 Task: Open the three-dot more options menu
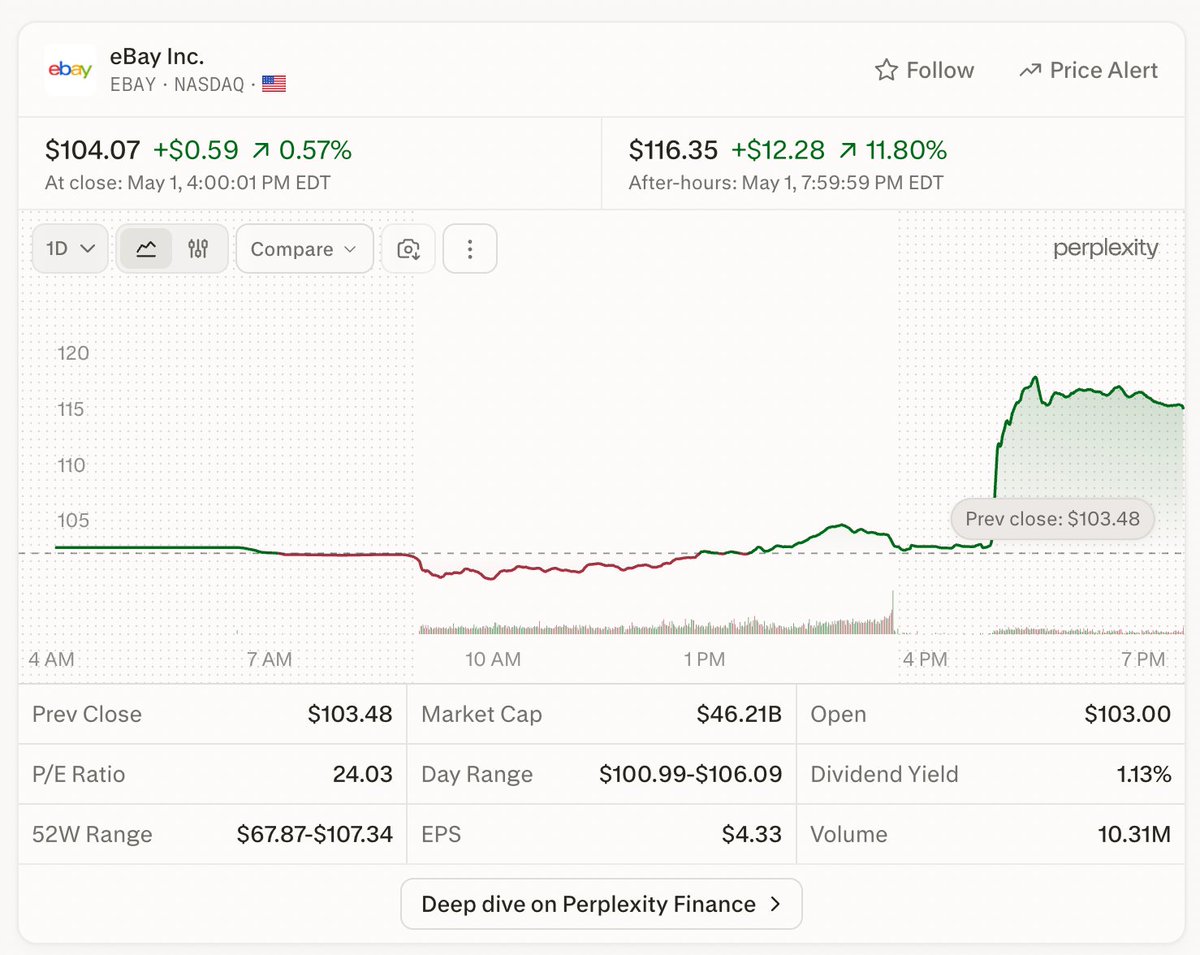(x=470, y=249)
